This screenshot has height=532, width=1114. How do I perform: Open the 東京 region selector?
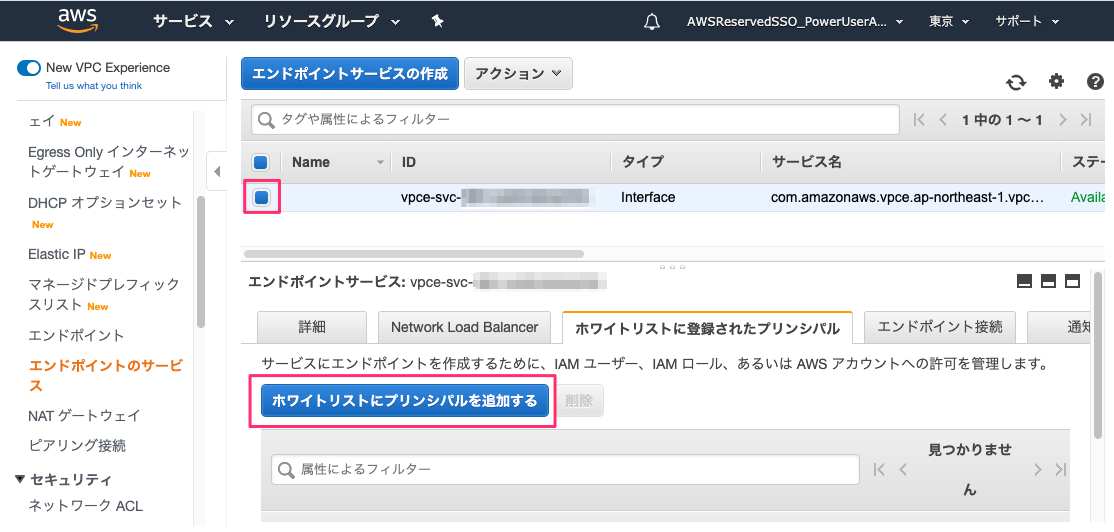947,21
